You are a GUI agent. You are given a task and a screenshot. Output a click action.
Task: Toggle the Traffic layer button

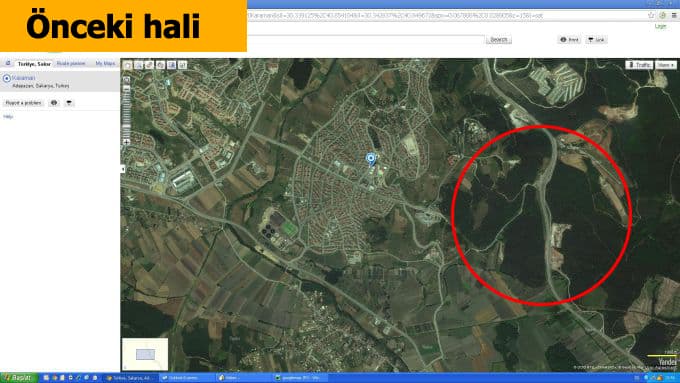coord(639,65)
